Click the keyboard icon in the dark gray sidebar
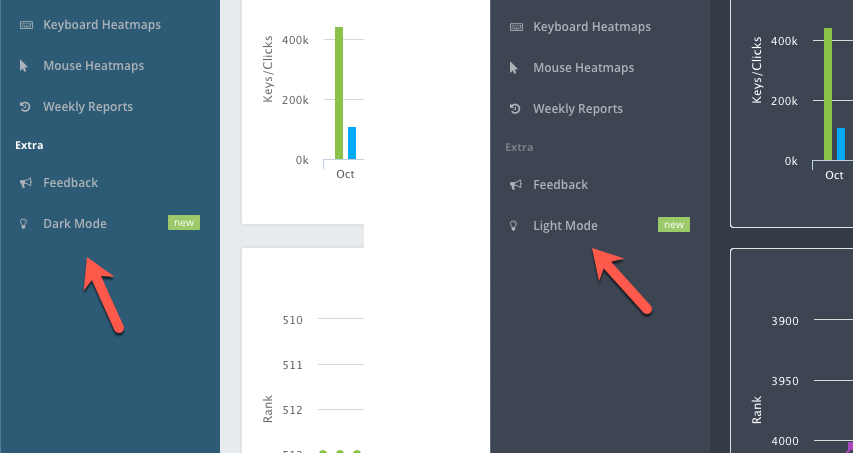Viewport: 853px width, 453px height. click(514, 27)
